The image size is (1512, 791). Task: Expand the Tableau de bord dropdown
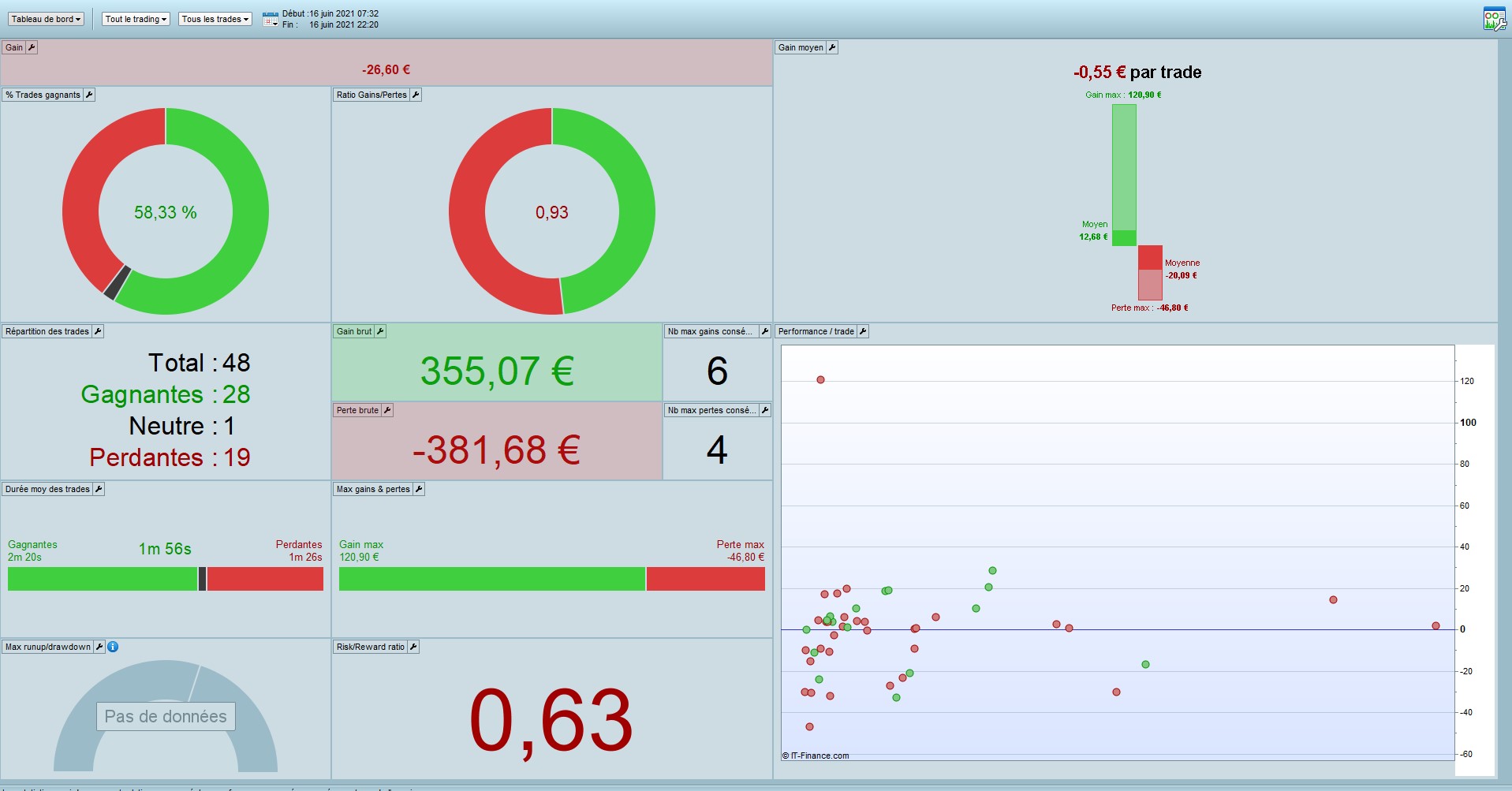point(47,19)
